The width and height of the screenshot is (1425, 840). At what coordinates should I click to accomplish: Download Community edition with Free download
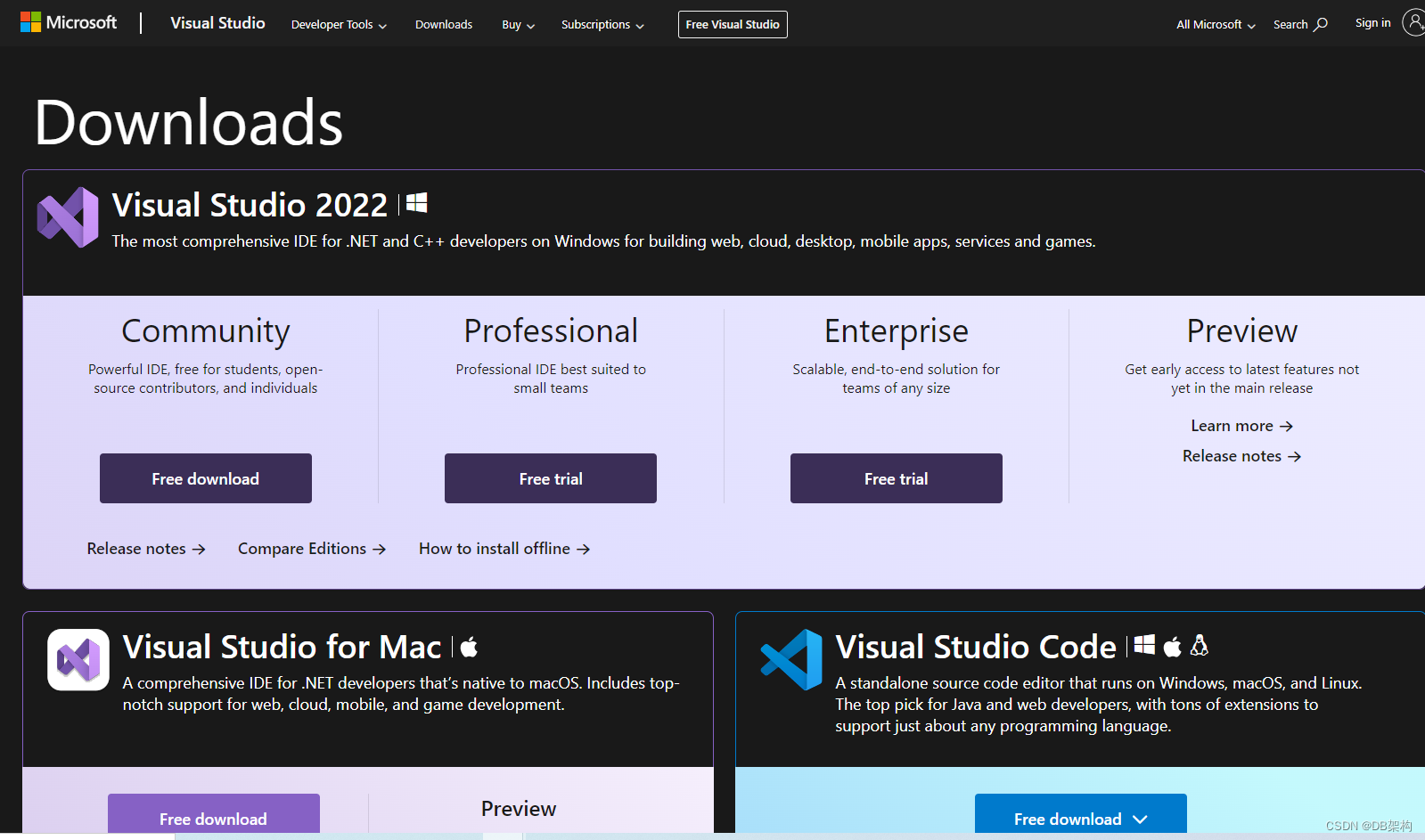click(206, 478)
